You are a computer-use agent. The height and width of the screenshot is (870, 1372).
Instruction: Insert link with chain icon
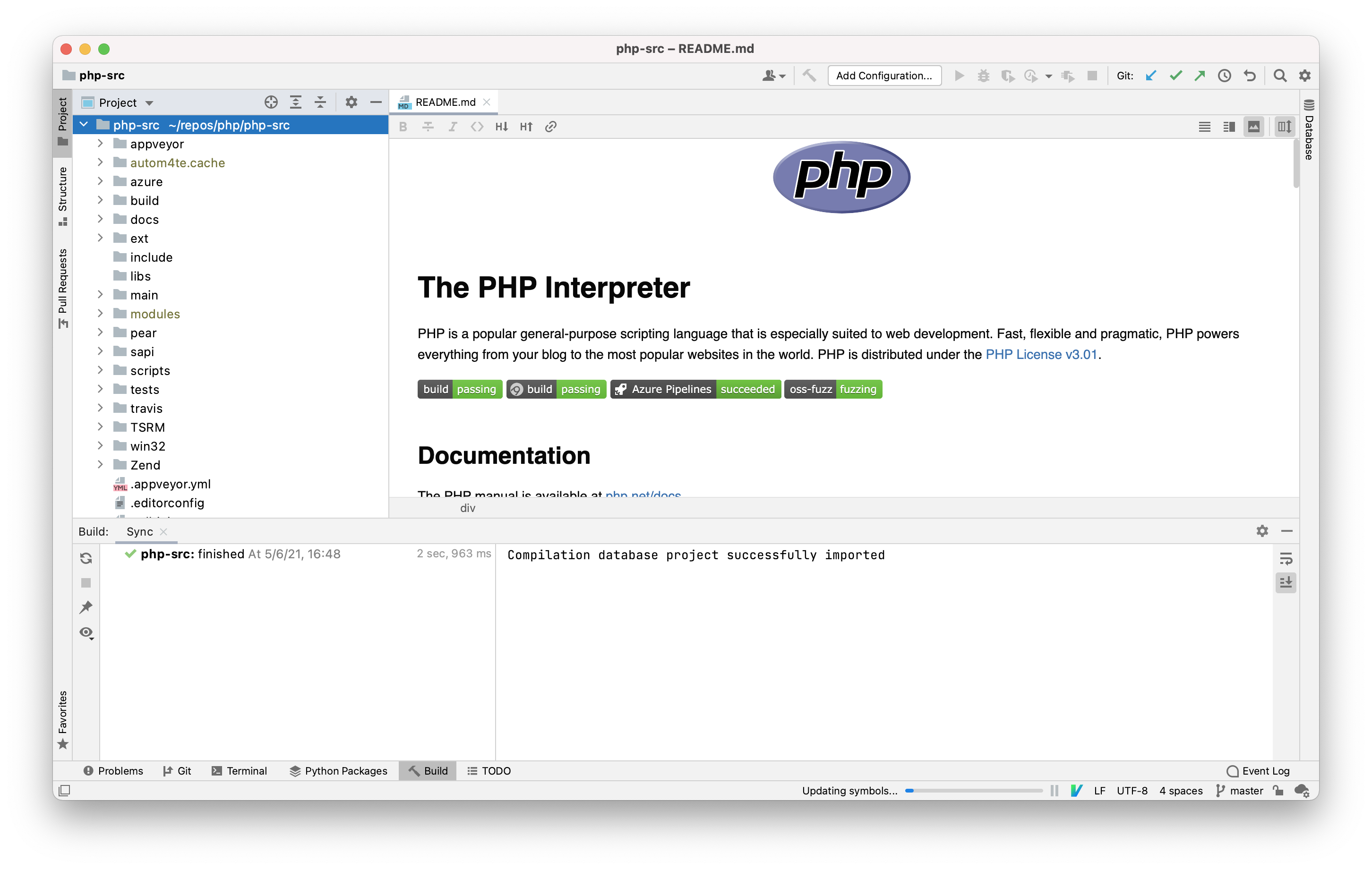coord(550,127)
